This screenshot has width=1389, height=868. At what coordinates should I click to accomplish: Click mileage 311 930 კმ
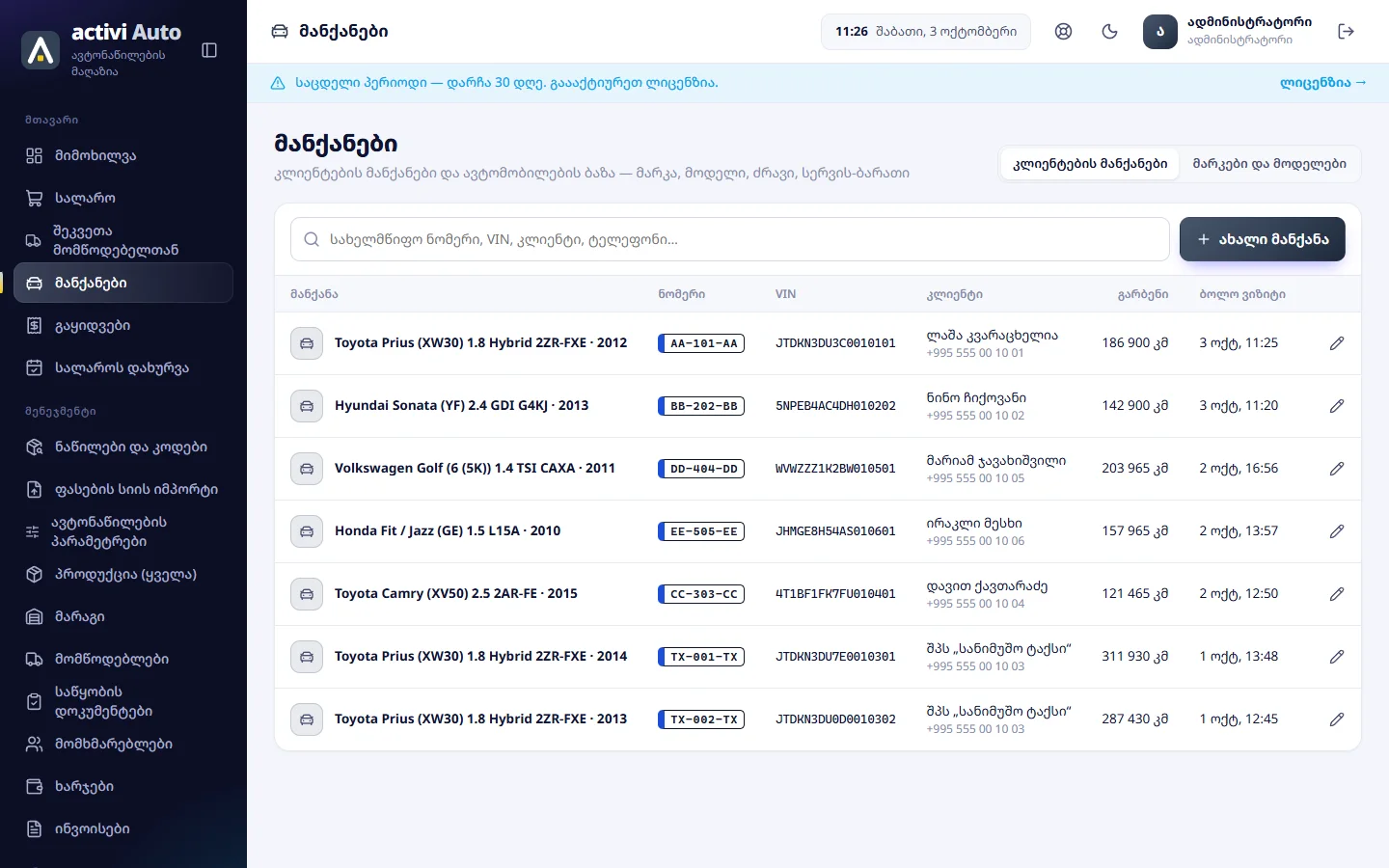(1134, 657)
